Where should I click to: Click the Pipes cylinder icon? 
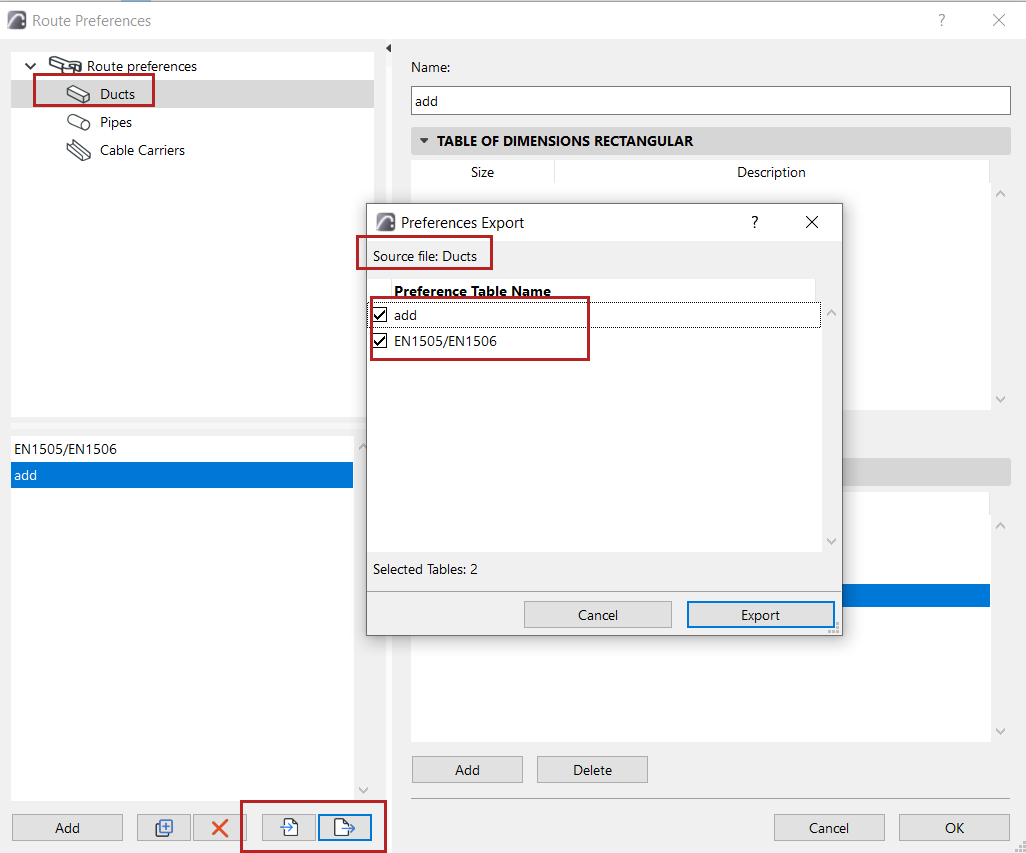click(x=79, y=122)
